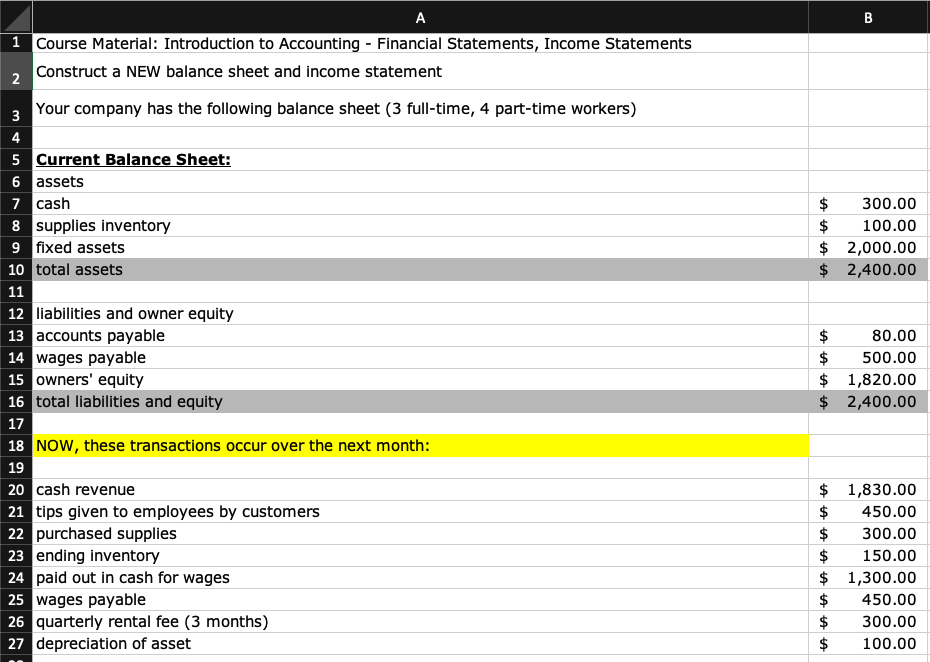Select row 16 header
The image size is (930, 662).
coord(16,402)
